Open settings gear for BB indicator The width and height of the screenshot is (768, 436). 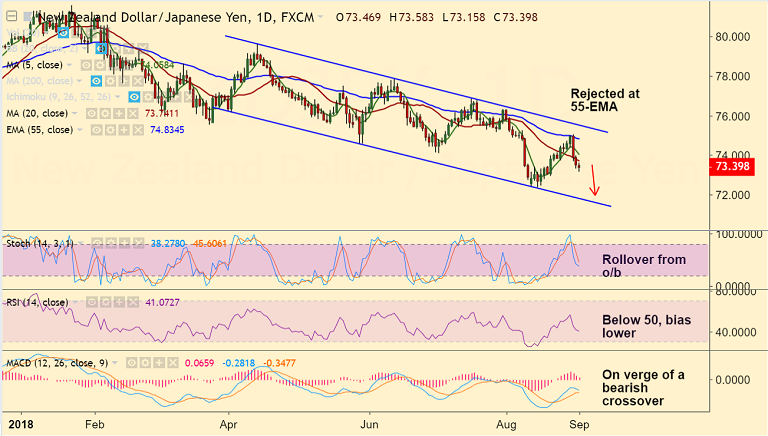pyautogui.click(x=116, y=48)
